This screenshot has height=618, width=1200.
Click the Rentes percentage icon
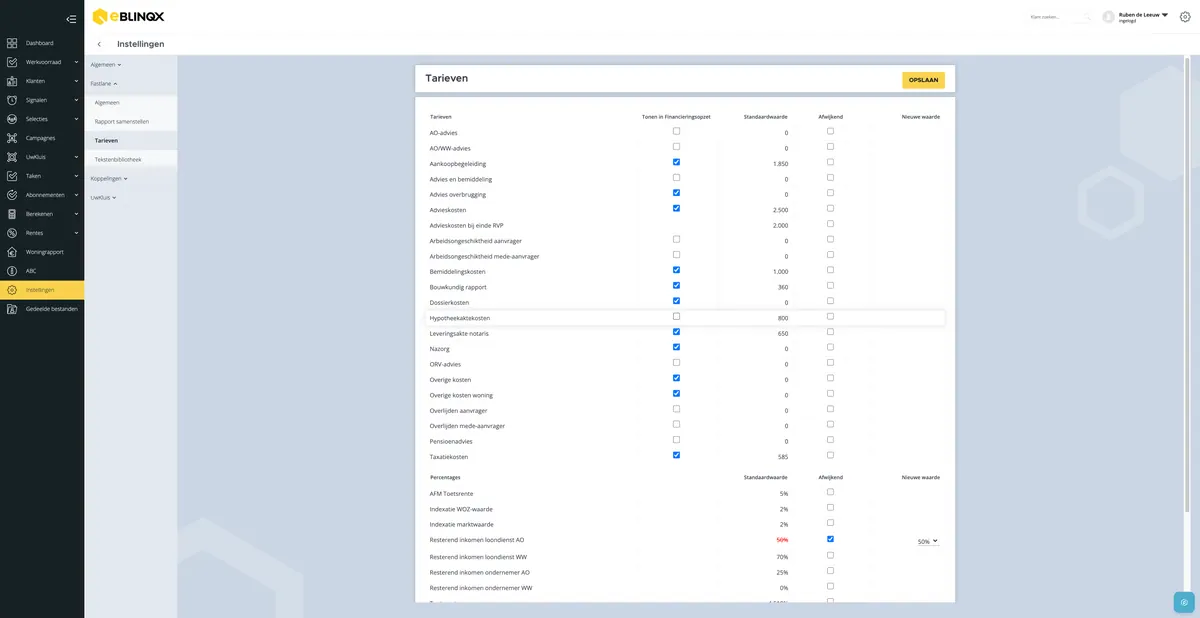tap(11, 233)
